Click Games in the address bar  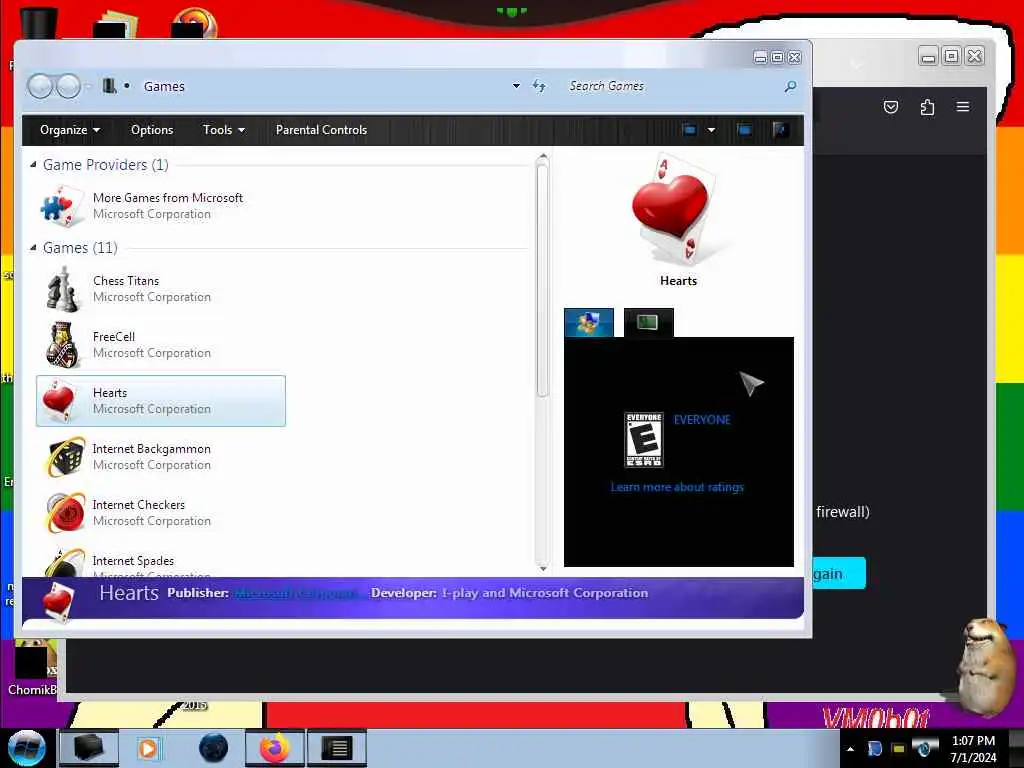164,86
